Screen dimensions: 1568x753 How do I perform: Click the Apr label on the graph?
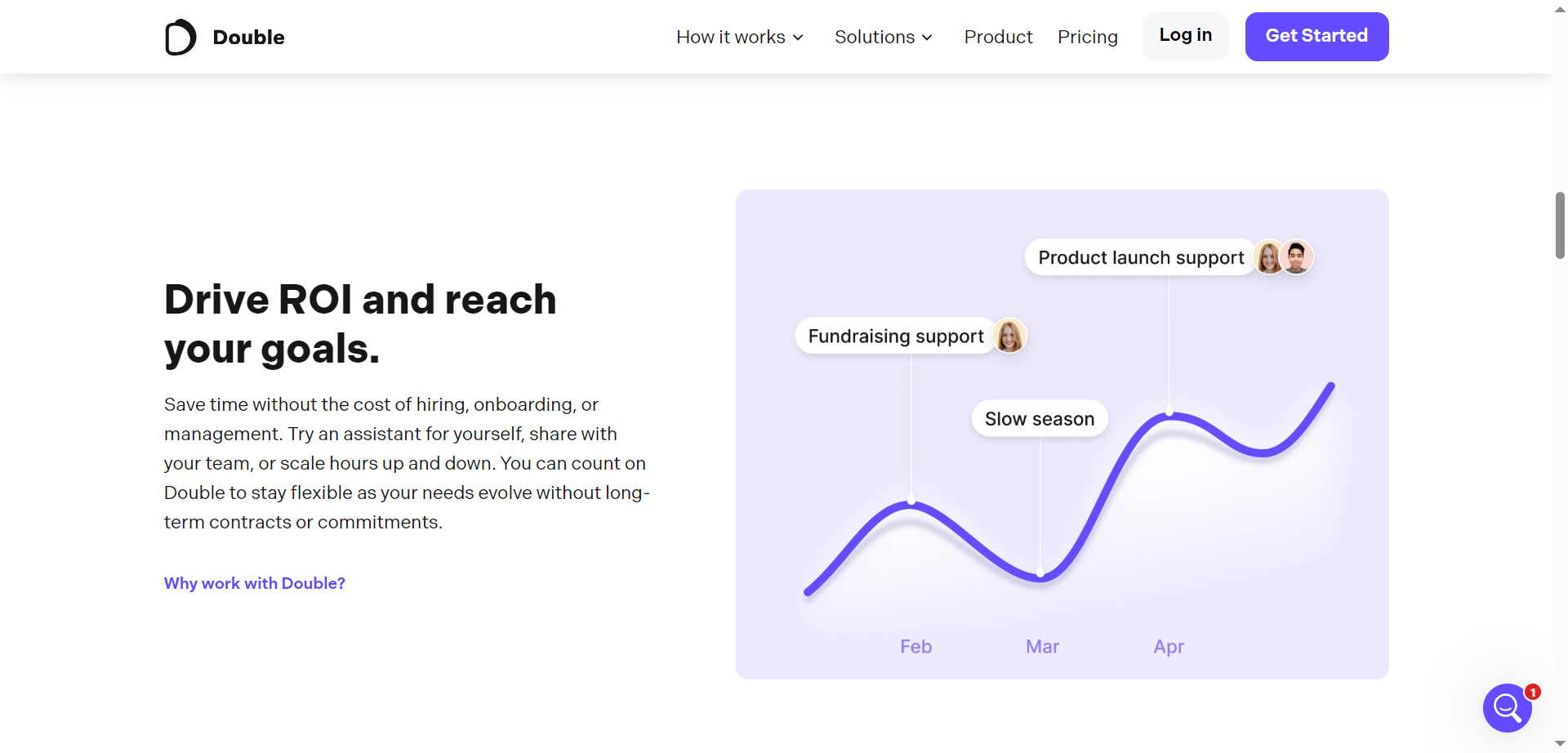click(1169, 646)
